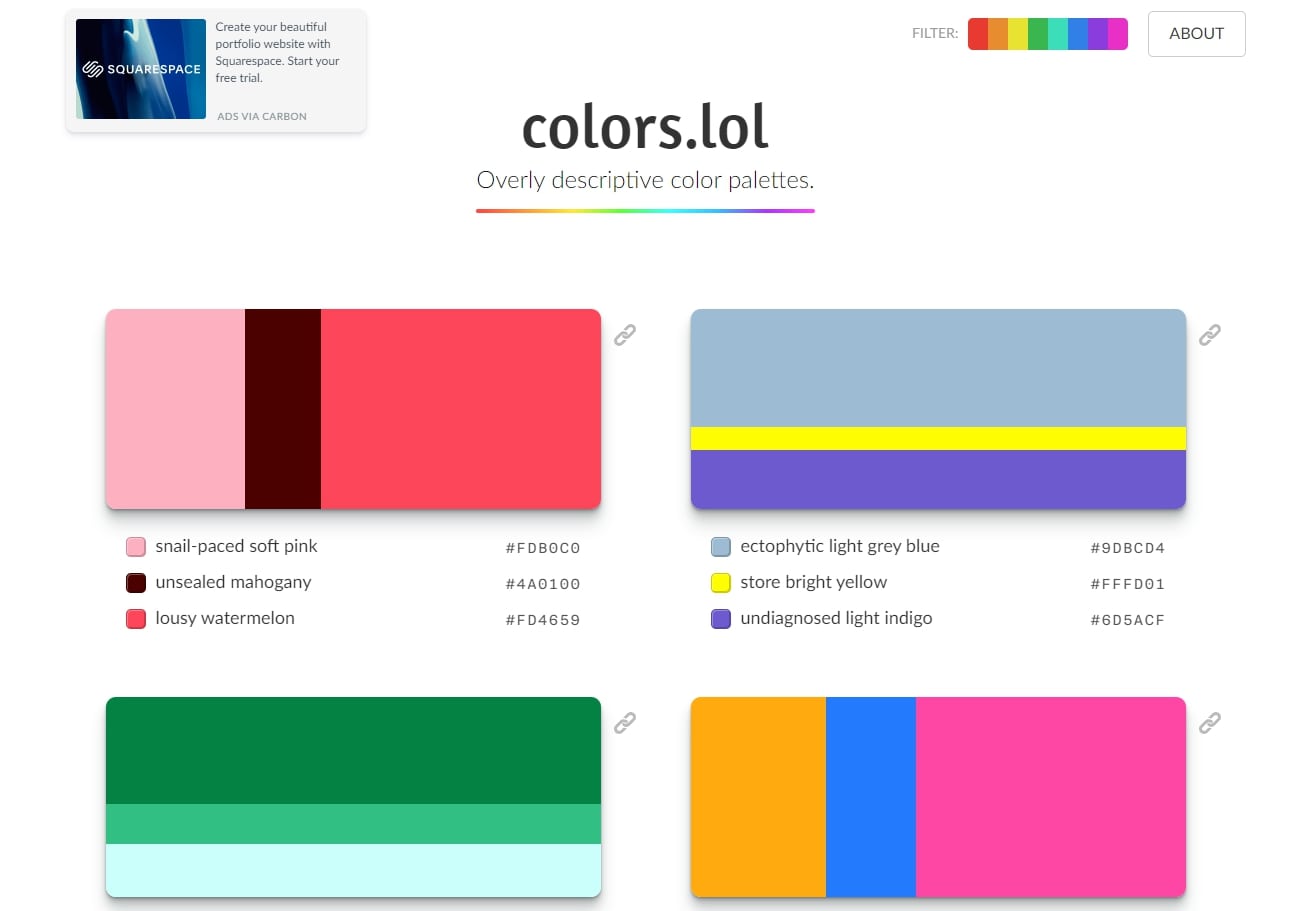Click the name snail-paced soft pink
1304x911 pixels.
(236, 547)
